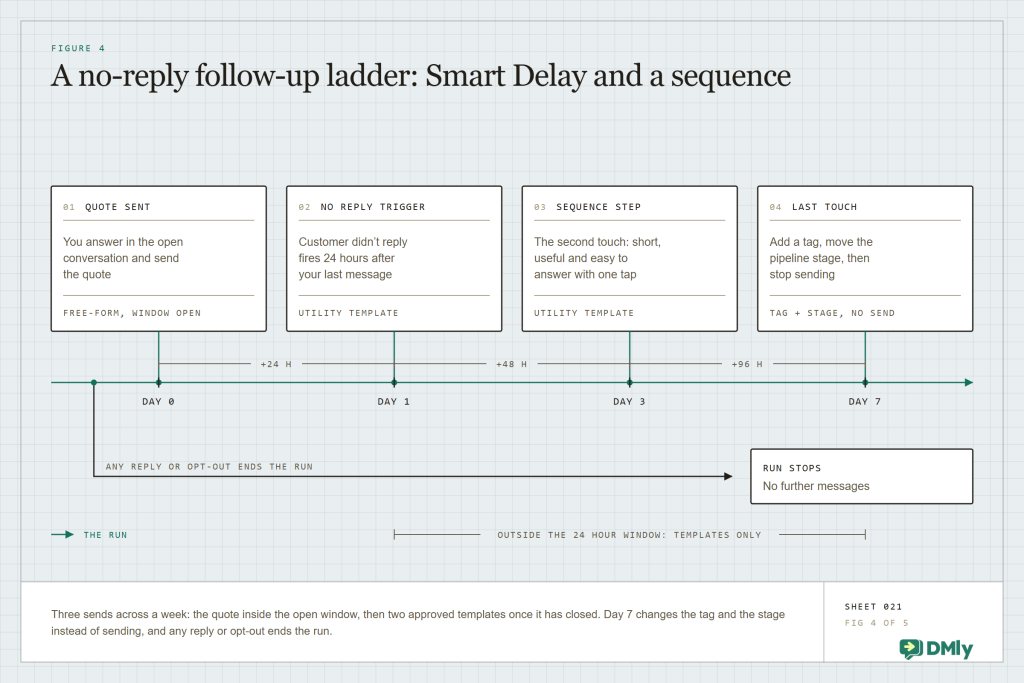Click the DMly logo icon
The width and height of the screenshot is (1024, 683).
(x=910, y=648)
